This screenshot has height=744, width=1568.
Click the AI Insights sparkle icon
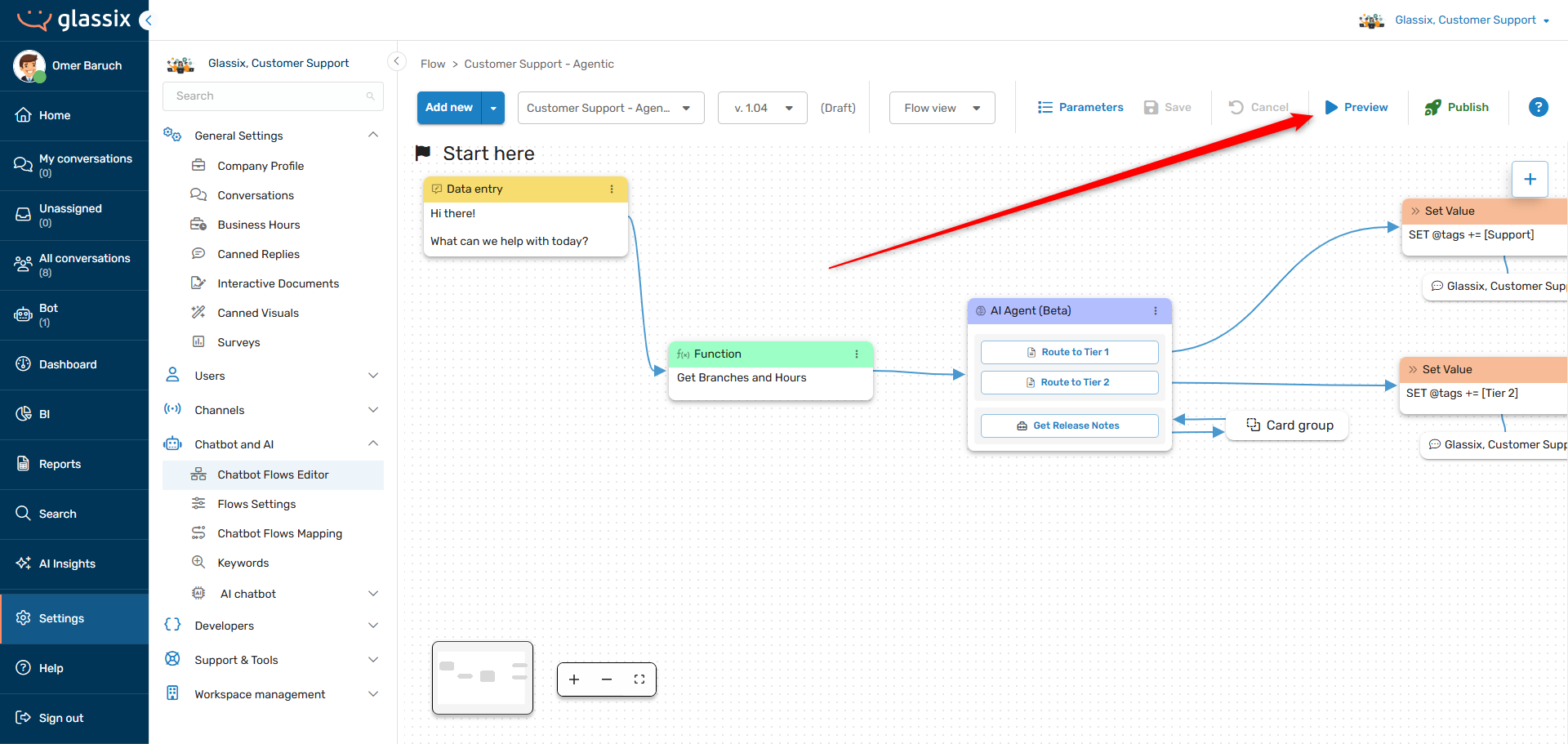(24, 564)
